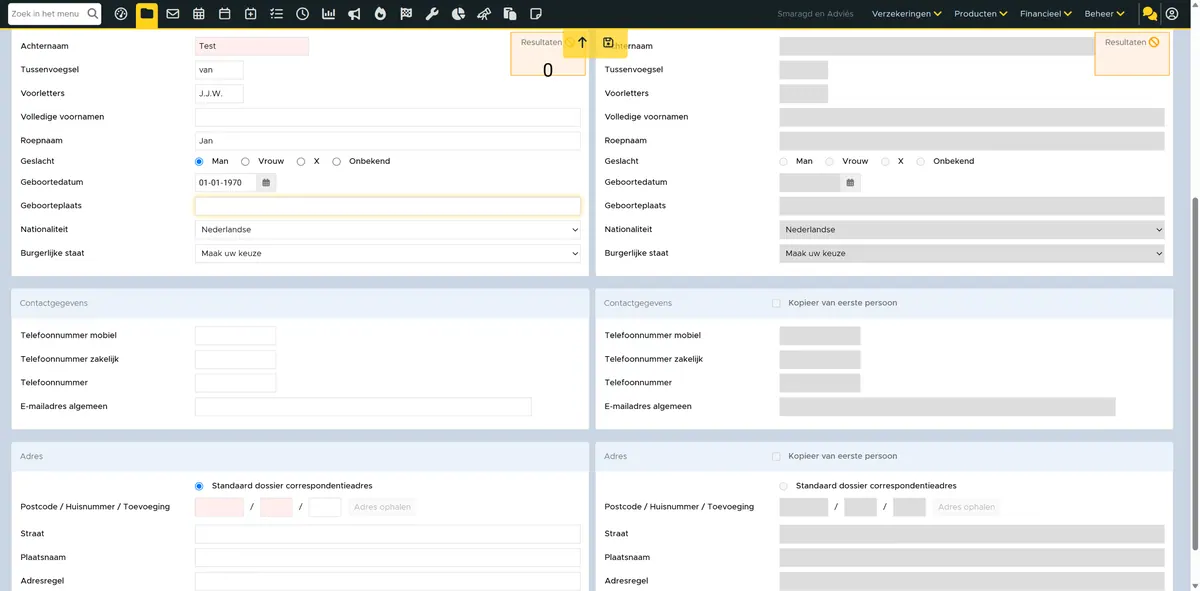Tick Kopieer van eerste persoon under Contactgegevens
Screen dimensions: 1200x591
click(x=776, y=303)
